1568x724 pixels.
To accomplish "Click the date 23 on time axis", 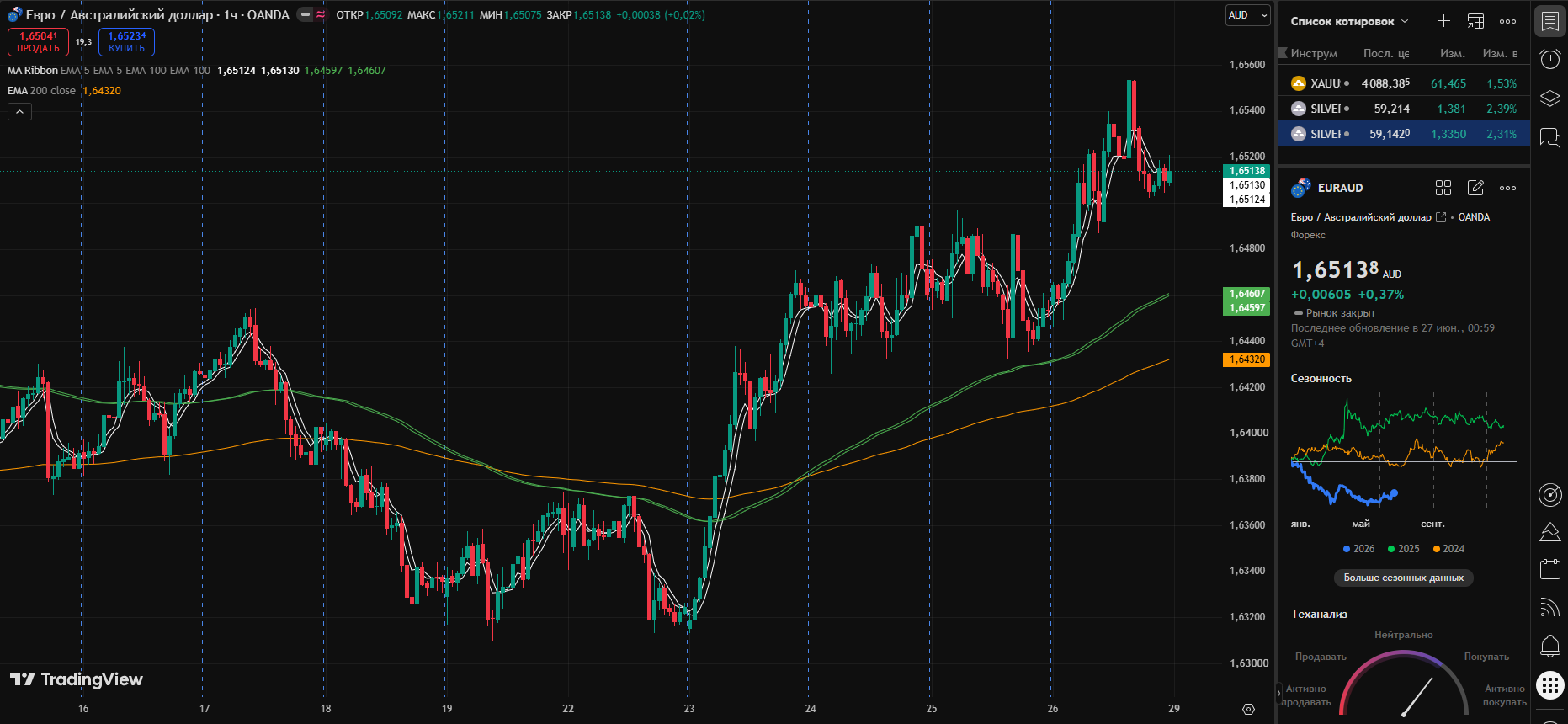I will 689,709.
